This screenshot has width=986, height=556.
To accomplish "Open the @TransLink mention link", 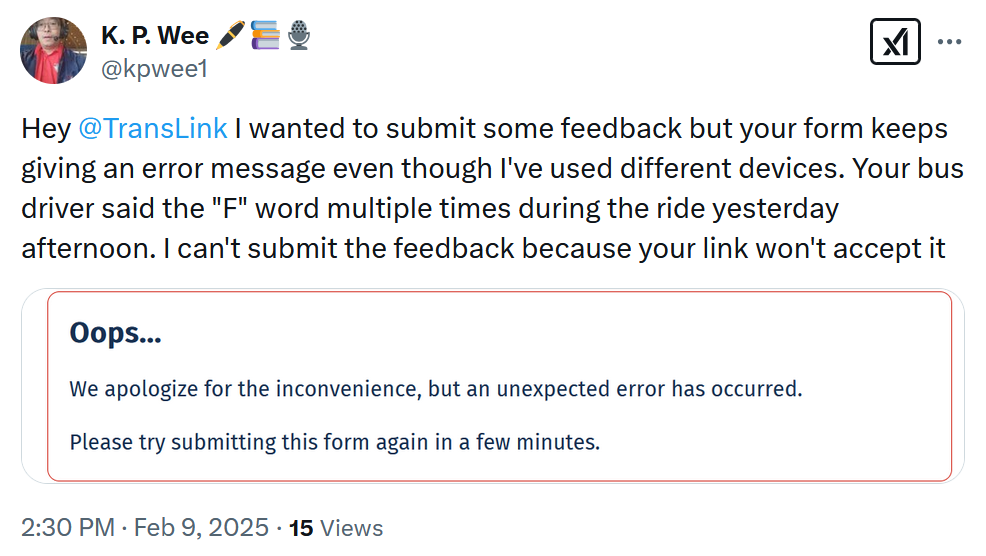I will click(x=153, y=129).
